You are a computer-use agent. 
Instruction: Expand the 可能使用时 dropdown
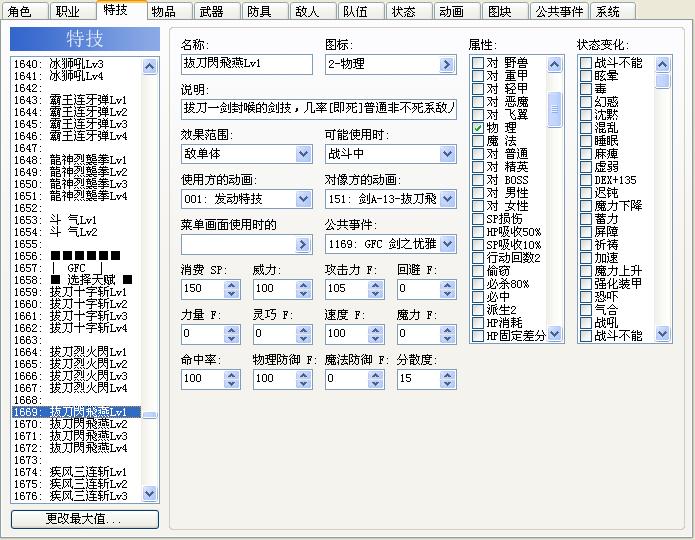click(447, 154)
